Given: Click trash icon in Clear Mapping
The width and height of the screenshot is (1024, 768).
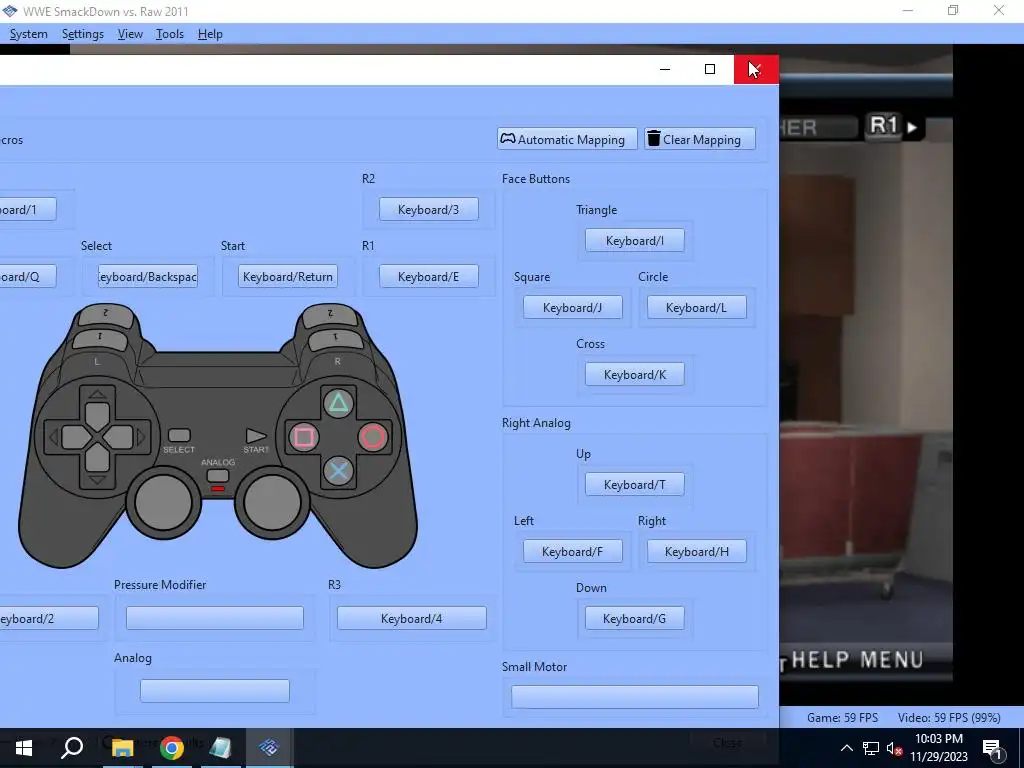Looking at the screenshot, I should [x=654, y=138].
